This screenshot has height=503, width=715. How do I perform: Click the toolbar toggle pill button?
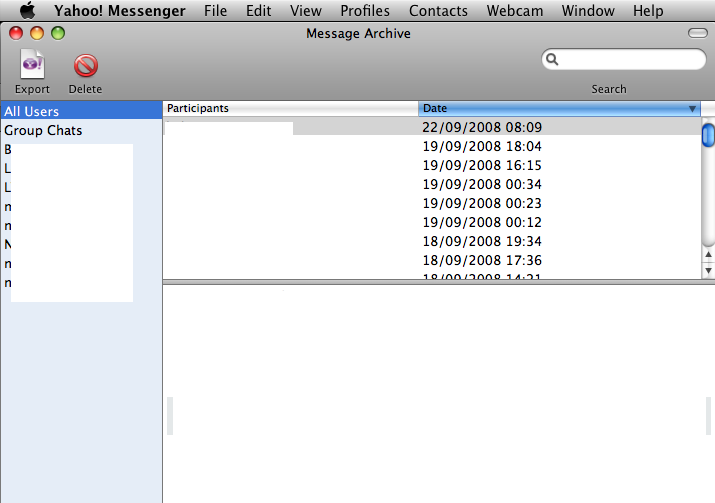tap(697, 34)
